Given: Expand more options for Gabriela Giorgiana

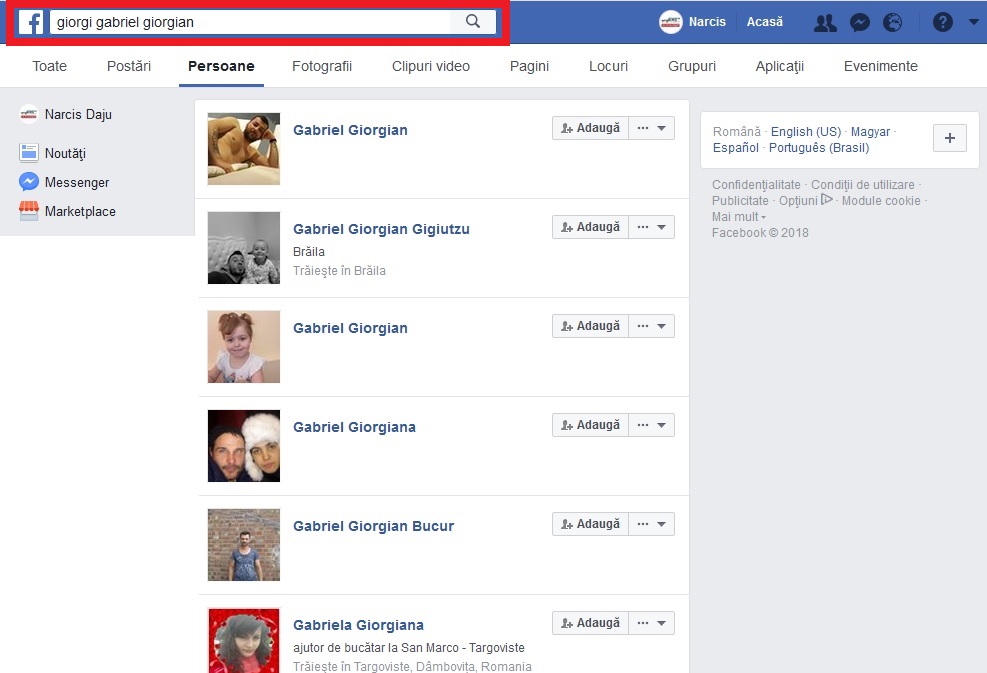Looking at the screenshot, I should [x=651, y=623].
